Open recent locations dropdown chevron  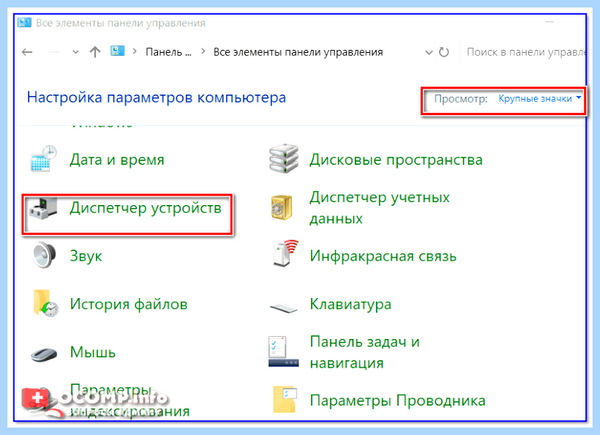[x=75, y=52]
